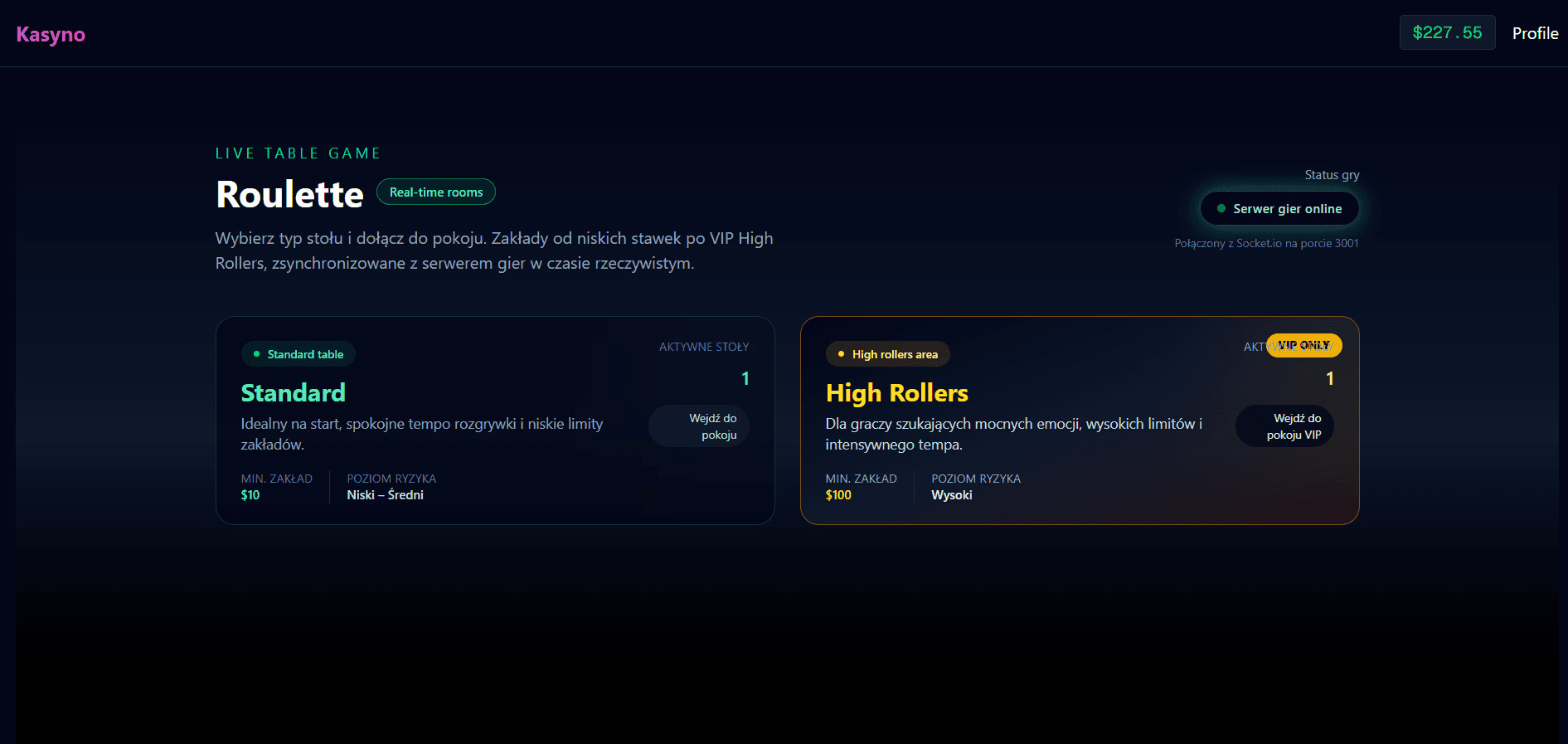Open the Kasyno home logo link
Image resolution: width=1568 pixels, height=744 pixels.
point(51,34)
